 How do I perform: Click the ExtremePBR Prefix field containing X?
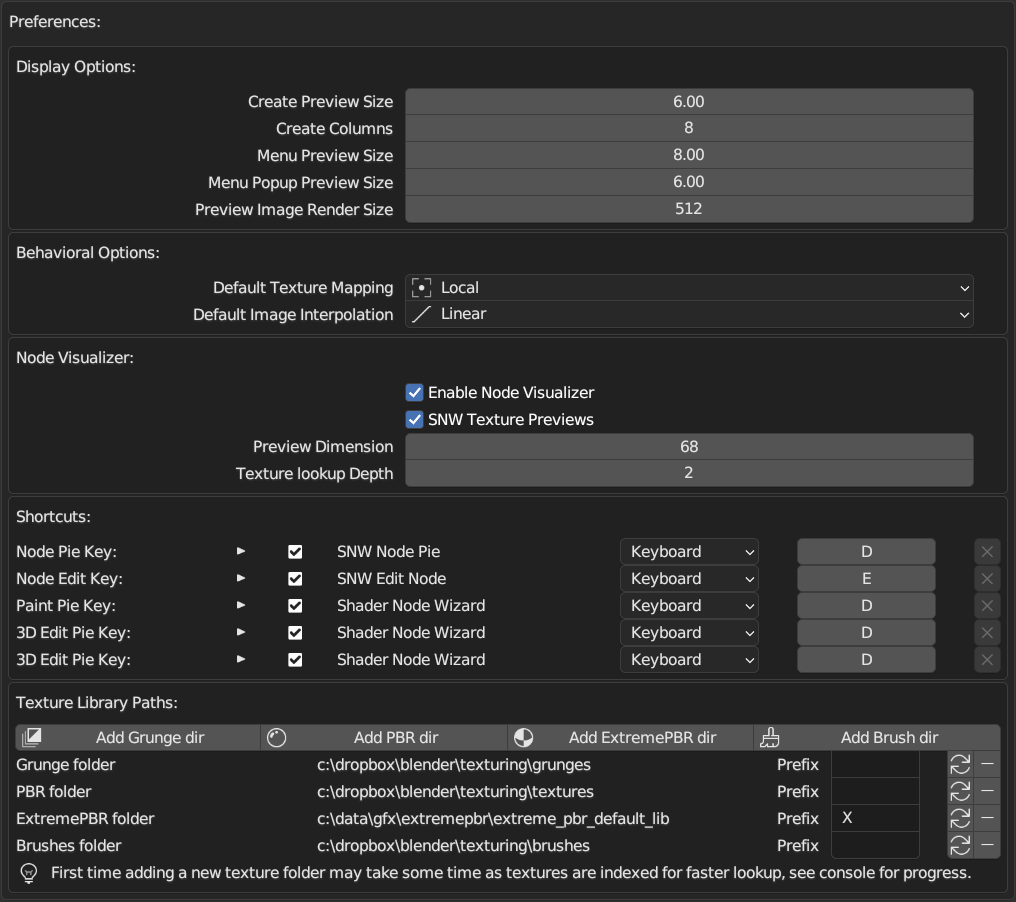tap(875, 818)
